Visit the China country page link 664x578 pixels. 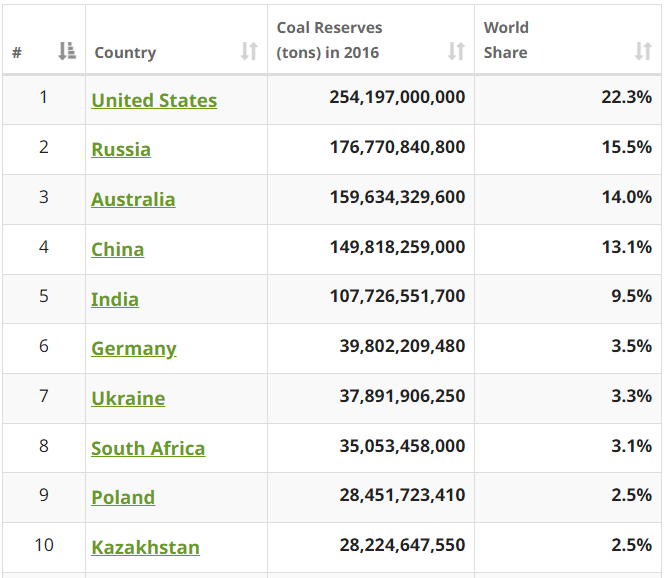click(x=117, y=249)
